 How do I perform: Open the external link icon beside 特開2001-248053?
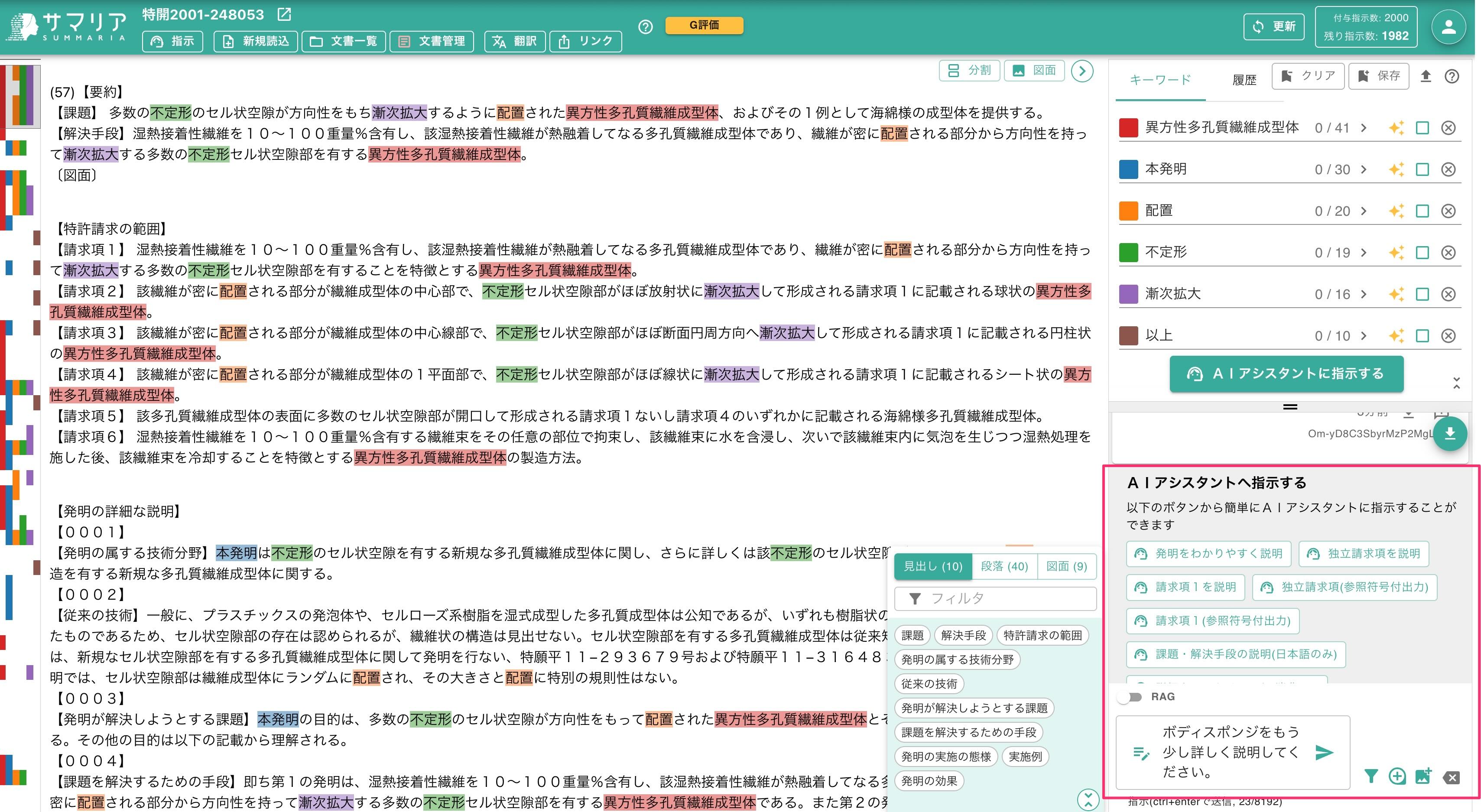coord(284,14)
